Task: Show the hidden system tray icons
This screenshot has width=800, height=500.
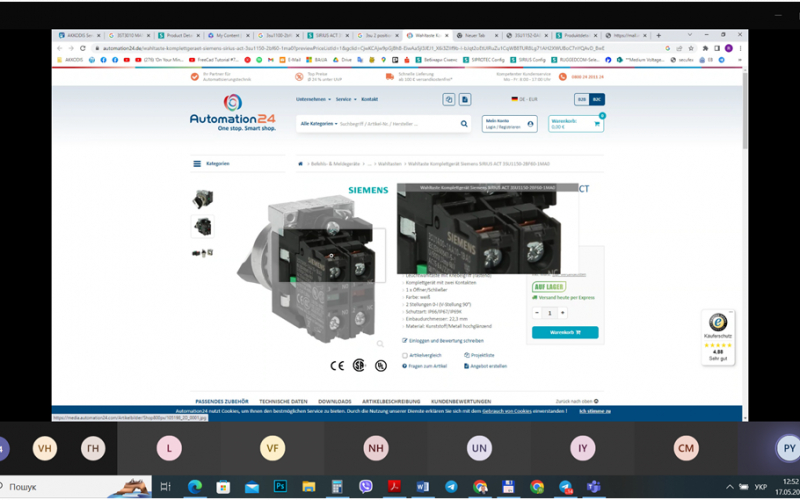Action: (730, 487)
